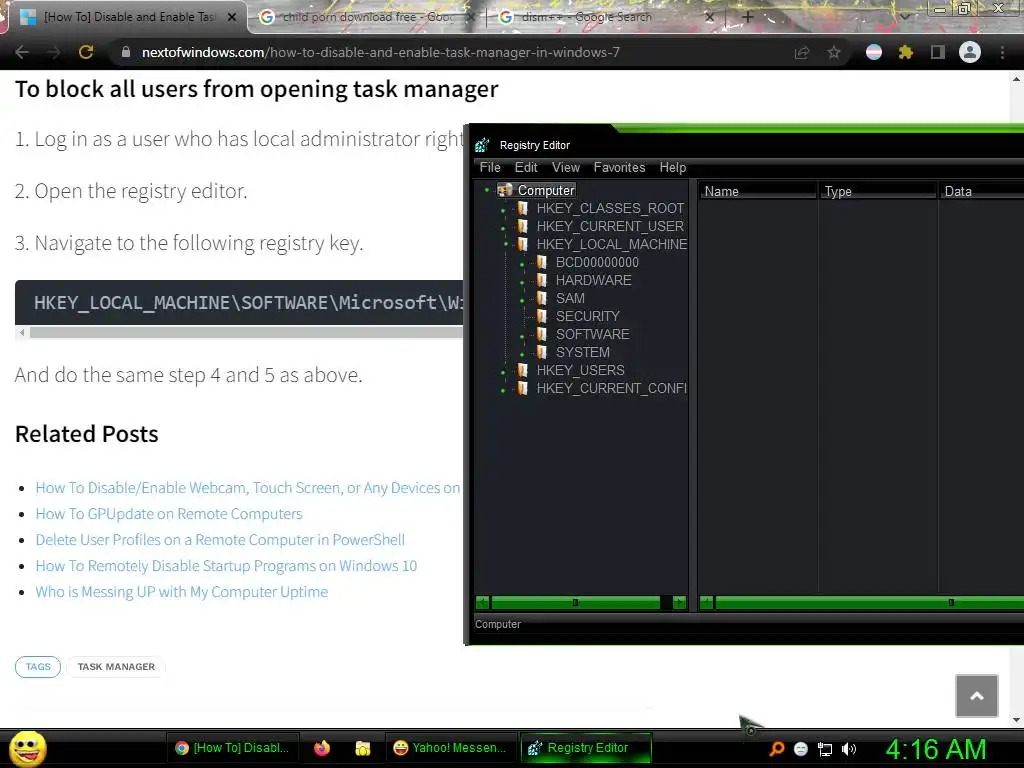Open the Chrome profile avatar
This screenshot has width=1024, height=768.
point(970,52)
